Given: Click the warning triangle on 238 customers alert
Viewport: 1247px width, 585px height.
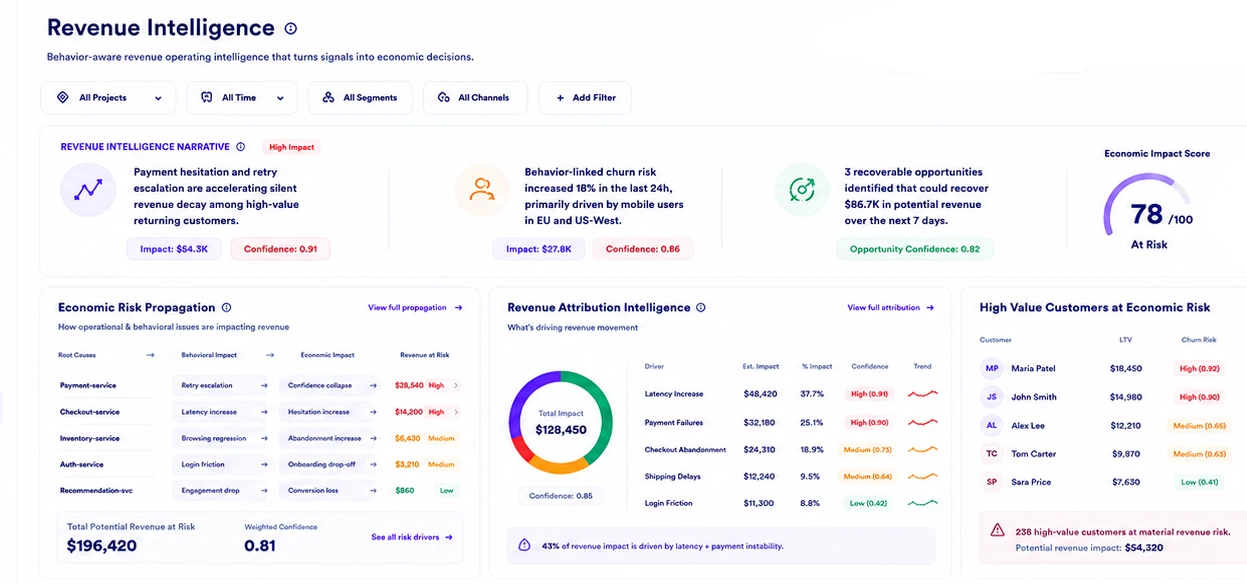Looking at the screenshot, I should point(997,531).
